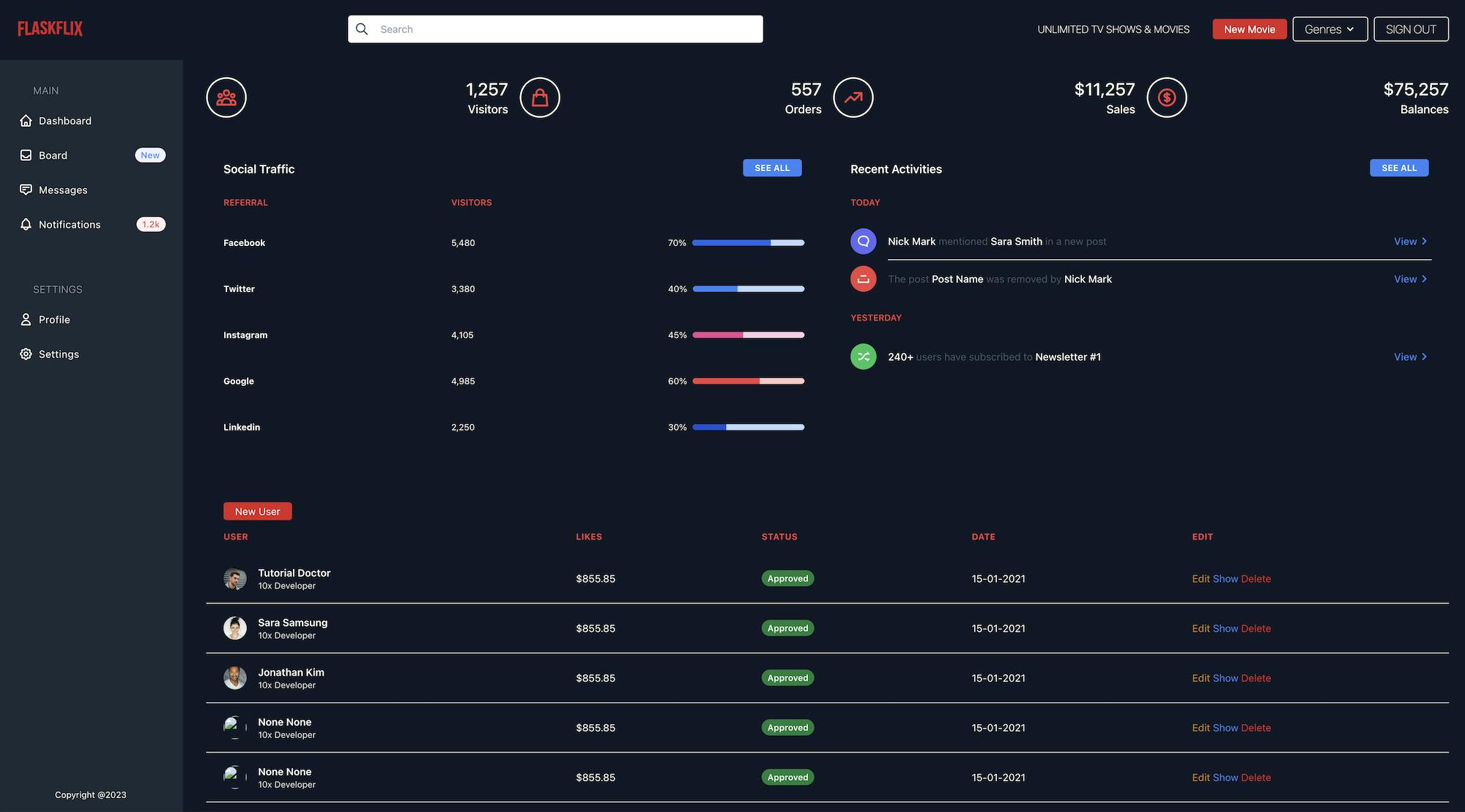Image resolution: width=1465 pixels, height=812 pixels.
Task: Click the Board inbox icon
Action: pyautogui.click(x=26, y=155)
